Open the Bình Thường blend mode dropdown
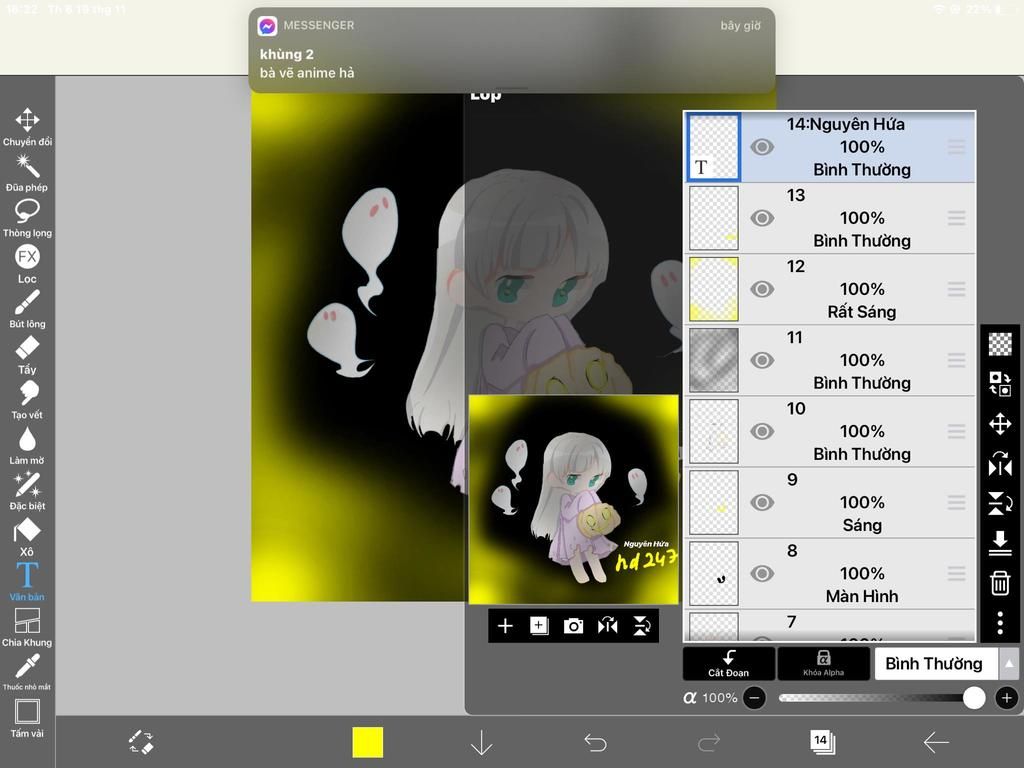The width and height of the screenshot is (1024, 768). [x=935, y=664]
